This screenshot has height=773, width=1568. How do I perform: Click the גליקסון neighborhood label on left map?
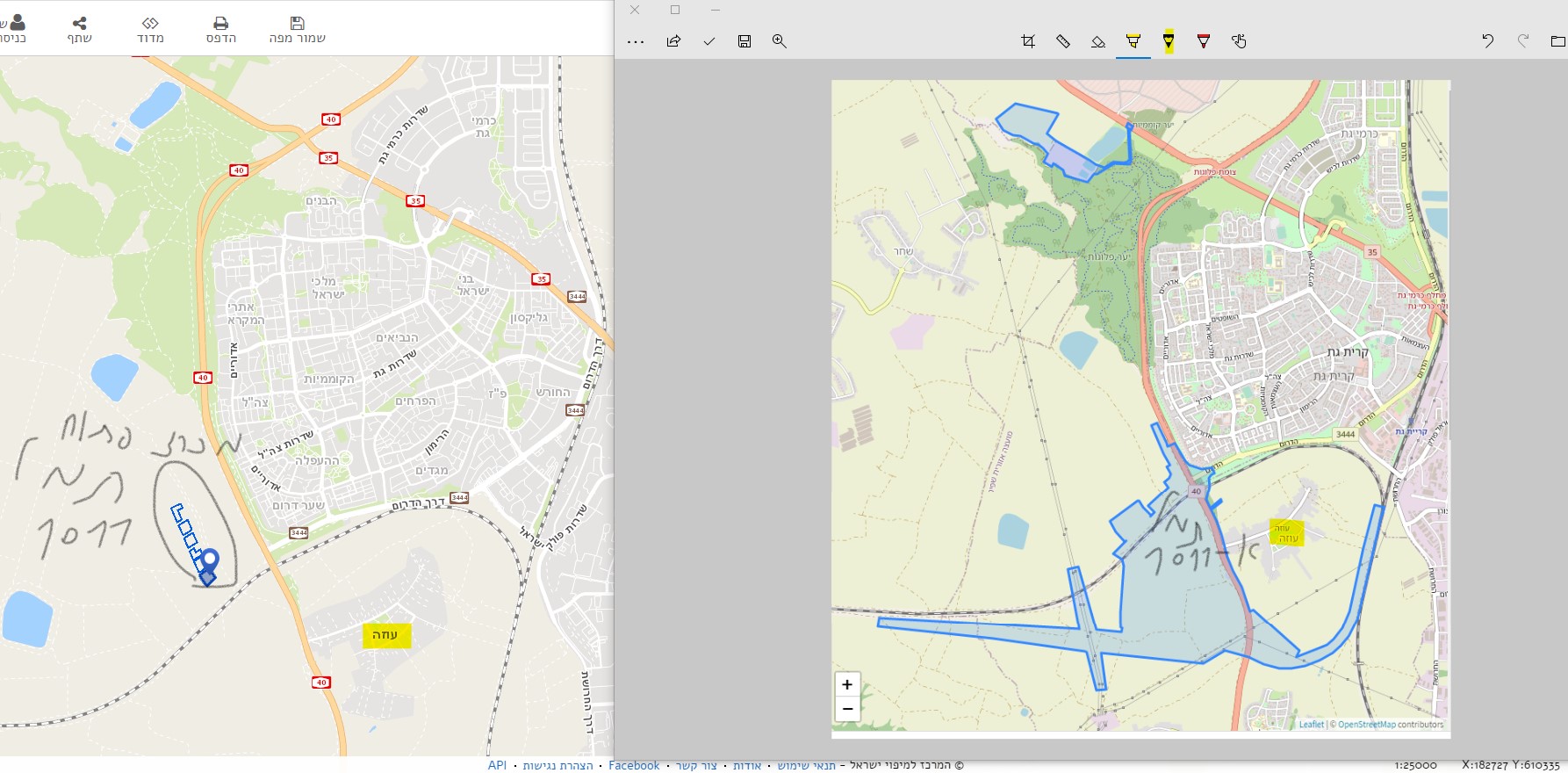click(529, 318)
